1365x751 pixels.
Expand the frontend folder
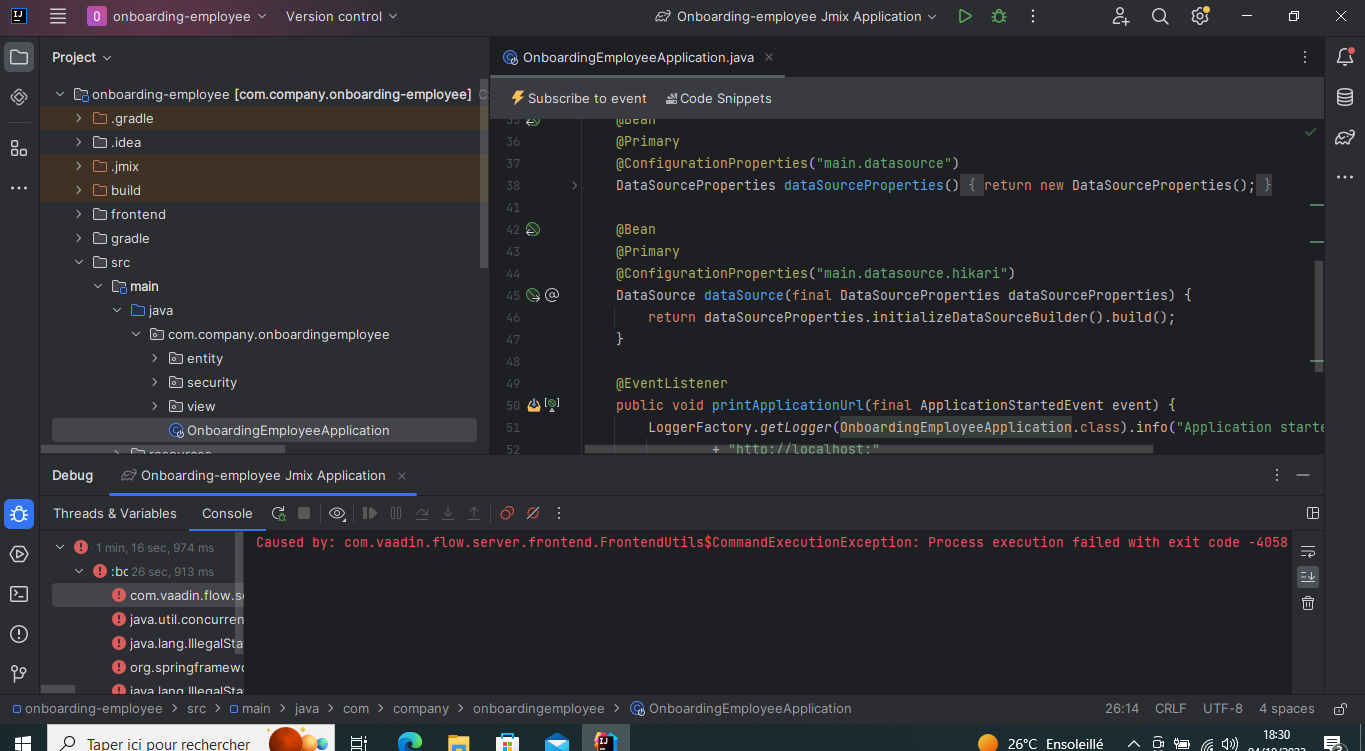tap(78, 214)
